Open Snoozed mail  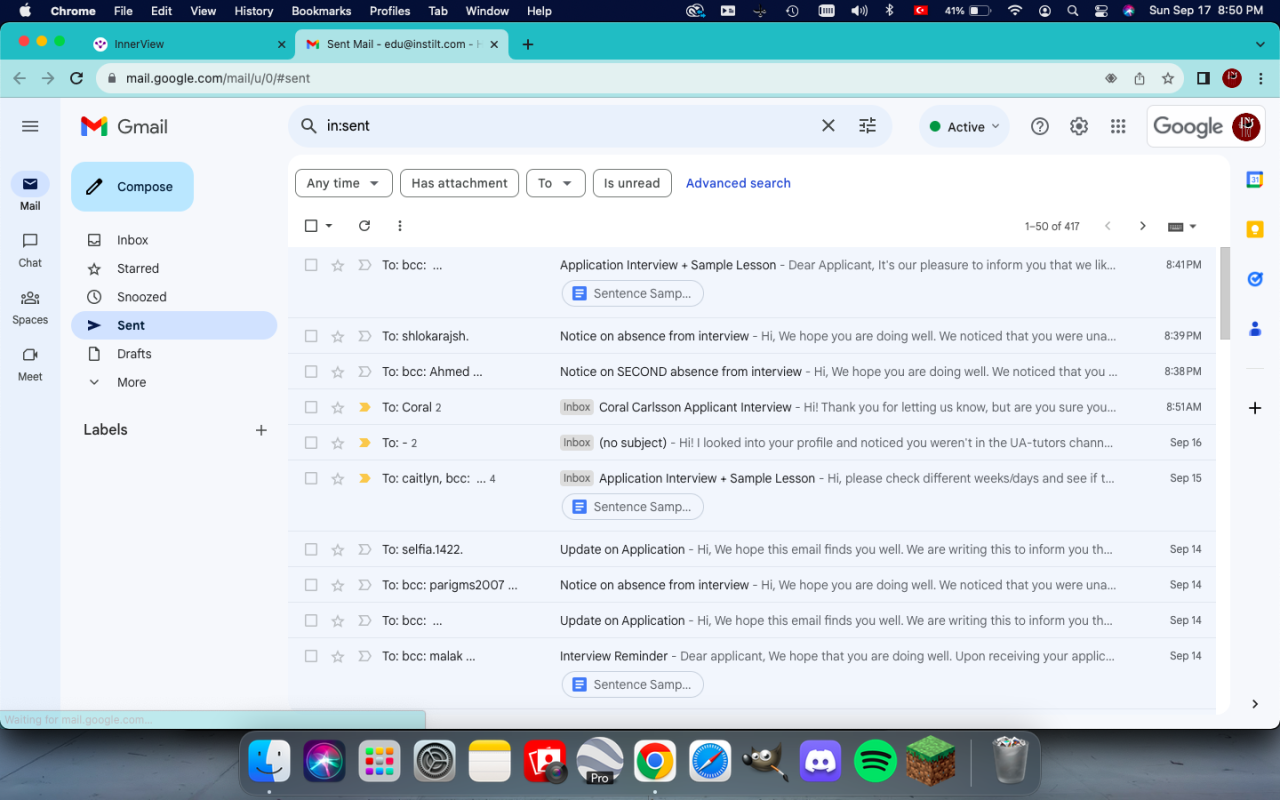coord(141,297)
